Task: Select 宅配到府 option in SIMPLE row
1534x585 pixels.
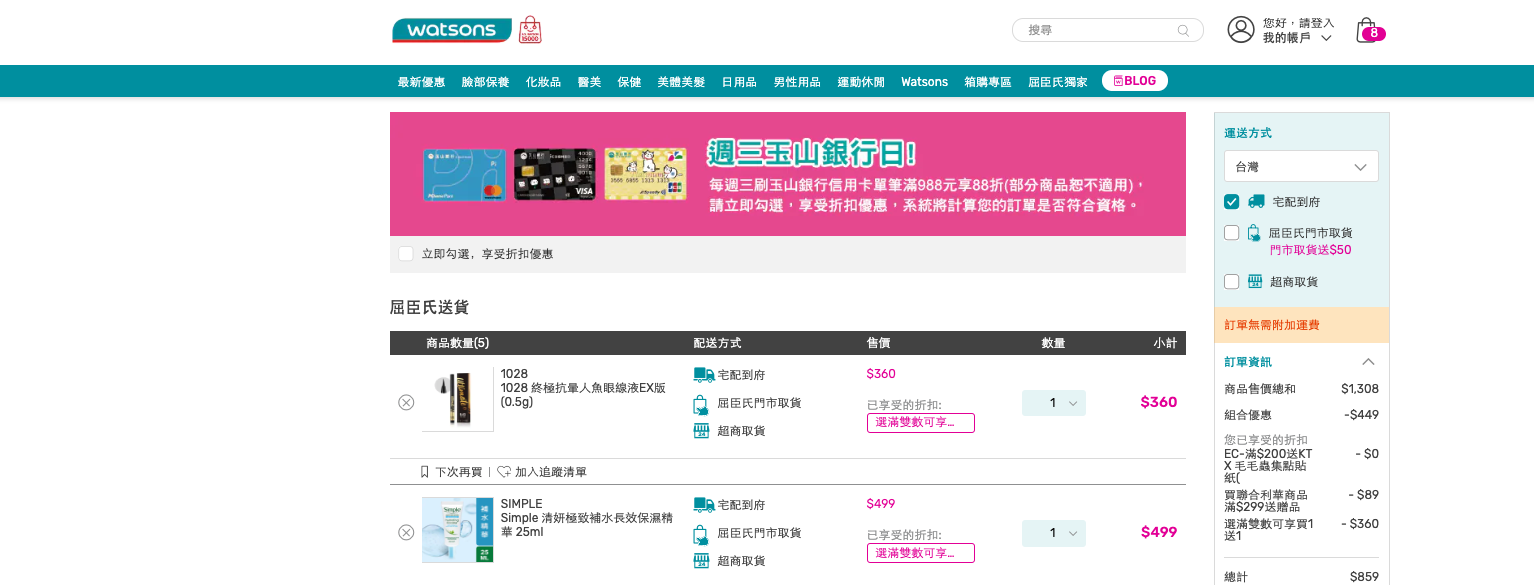Action: [x=742, y=505]
